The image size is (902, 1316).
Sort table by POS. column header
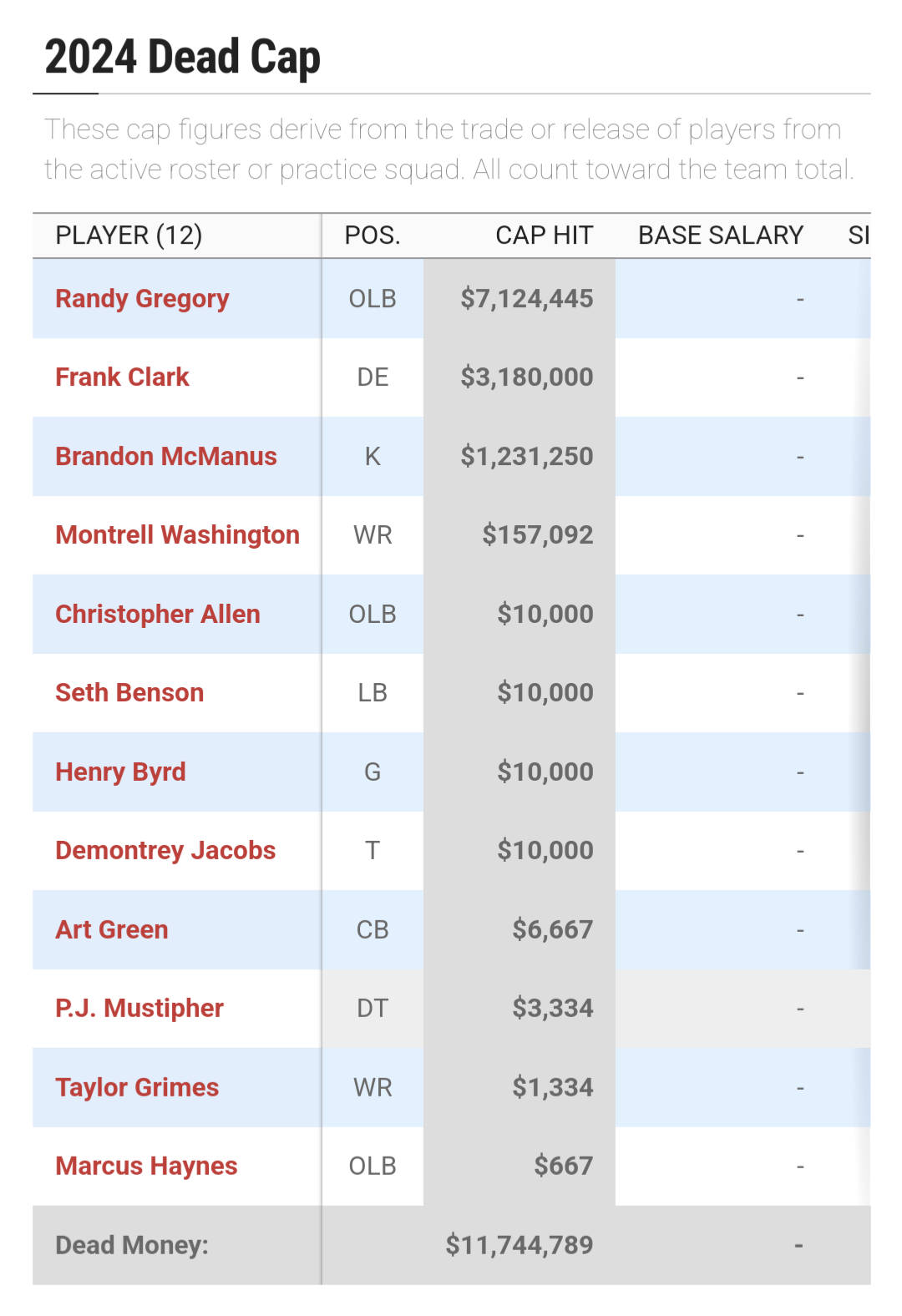(372, 235)
